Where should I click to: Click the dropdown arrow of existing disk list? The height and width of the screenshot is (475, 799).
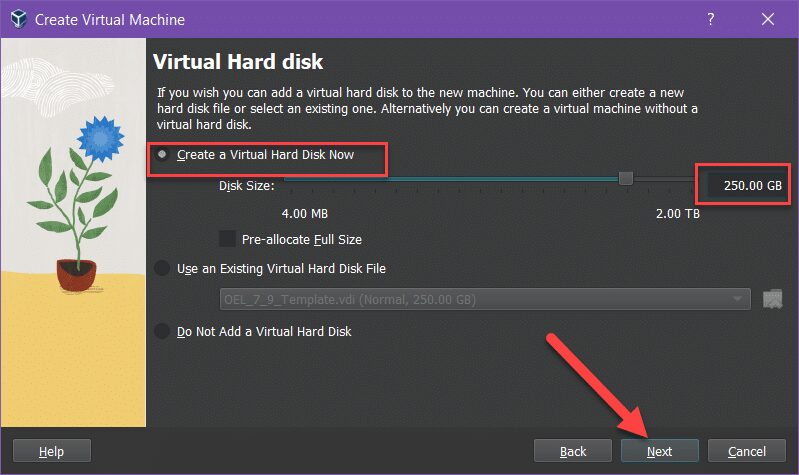tap(737, 299)
